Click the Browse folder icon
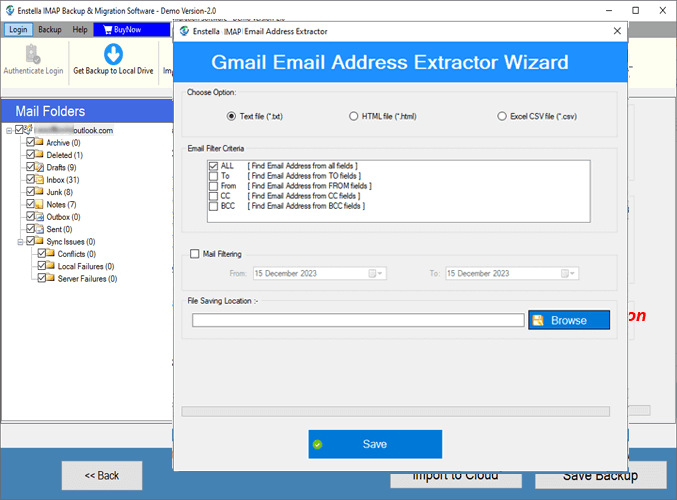Screen dimensions: 677x500 tap(538, 320)
